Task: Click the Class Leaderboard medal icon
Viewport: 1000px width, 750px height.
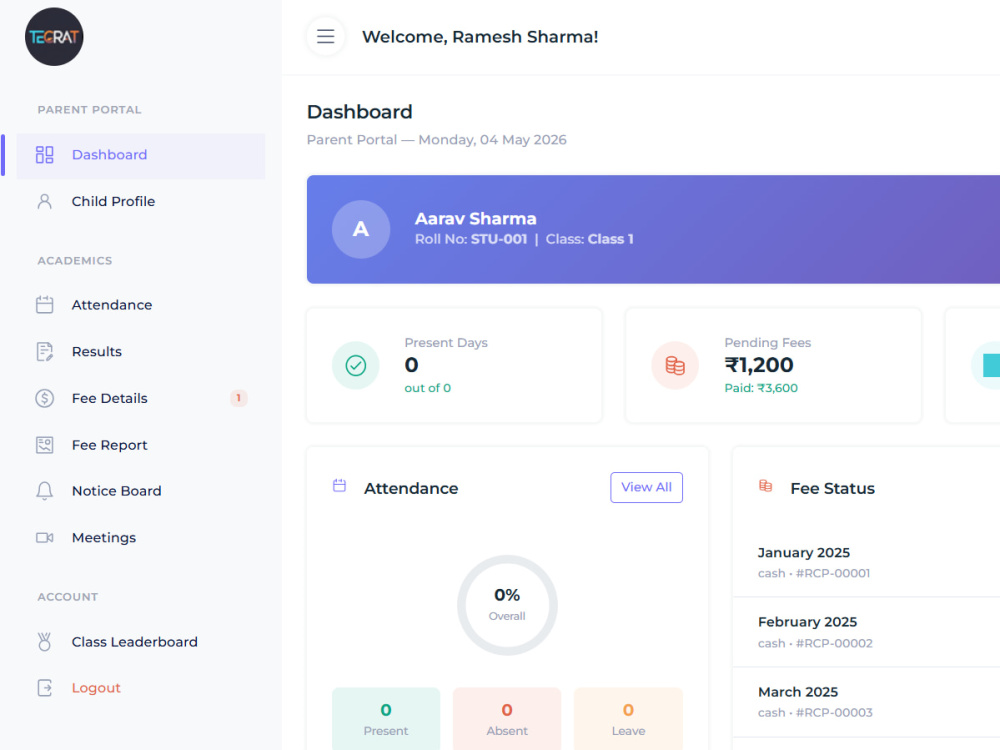Action: click(45, 642)
